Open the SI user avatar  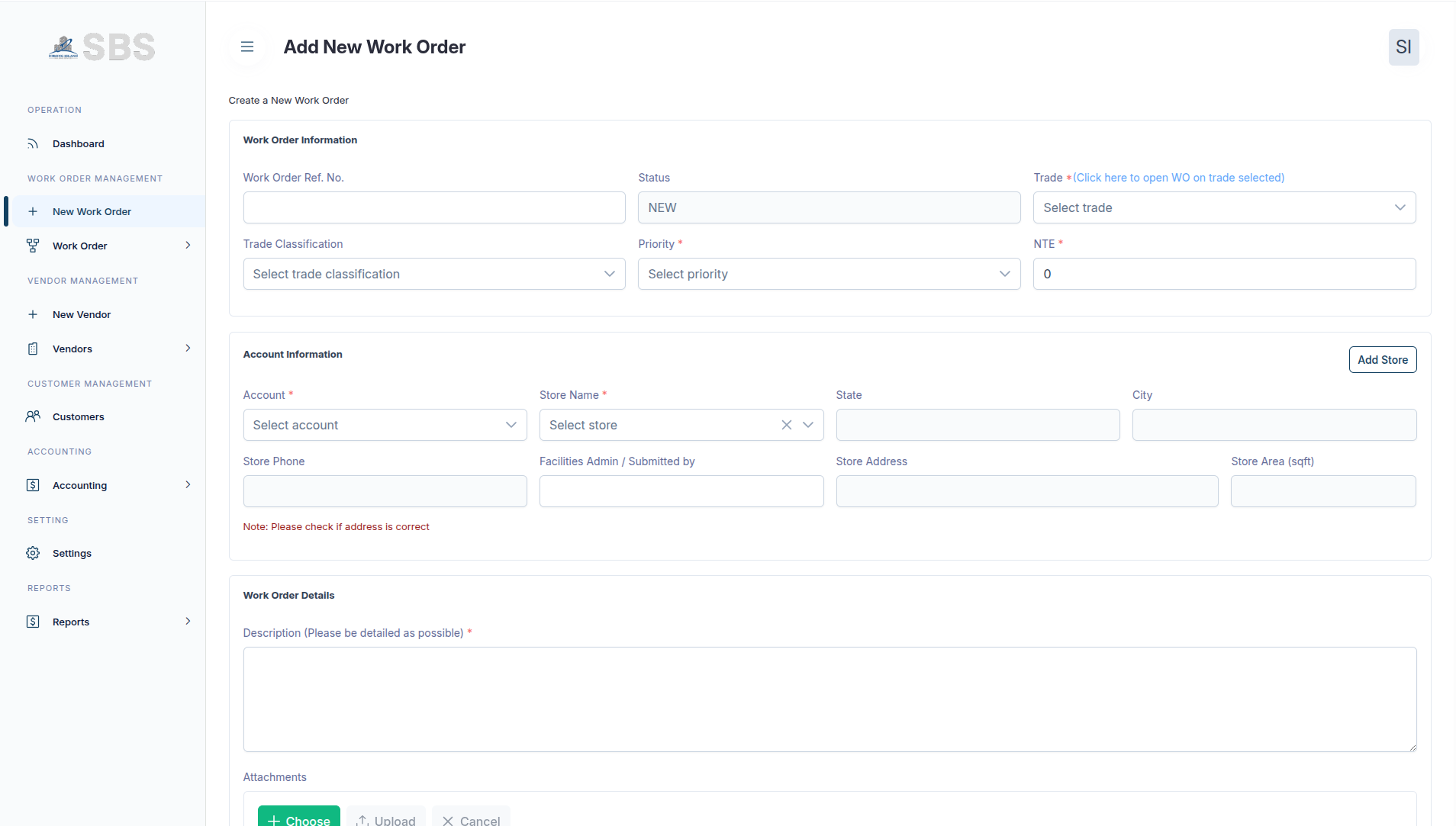point(1403,47)
